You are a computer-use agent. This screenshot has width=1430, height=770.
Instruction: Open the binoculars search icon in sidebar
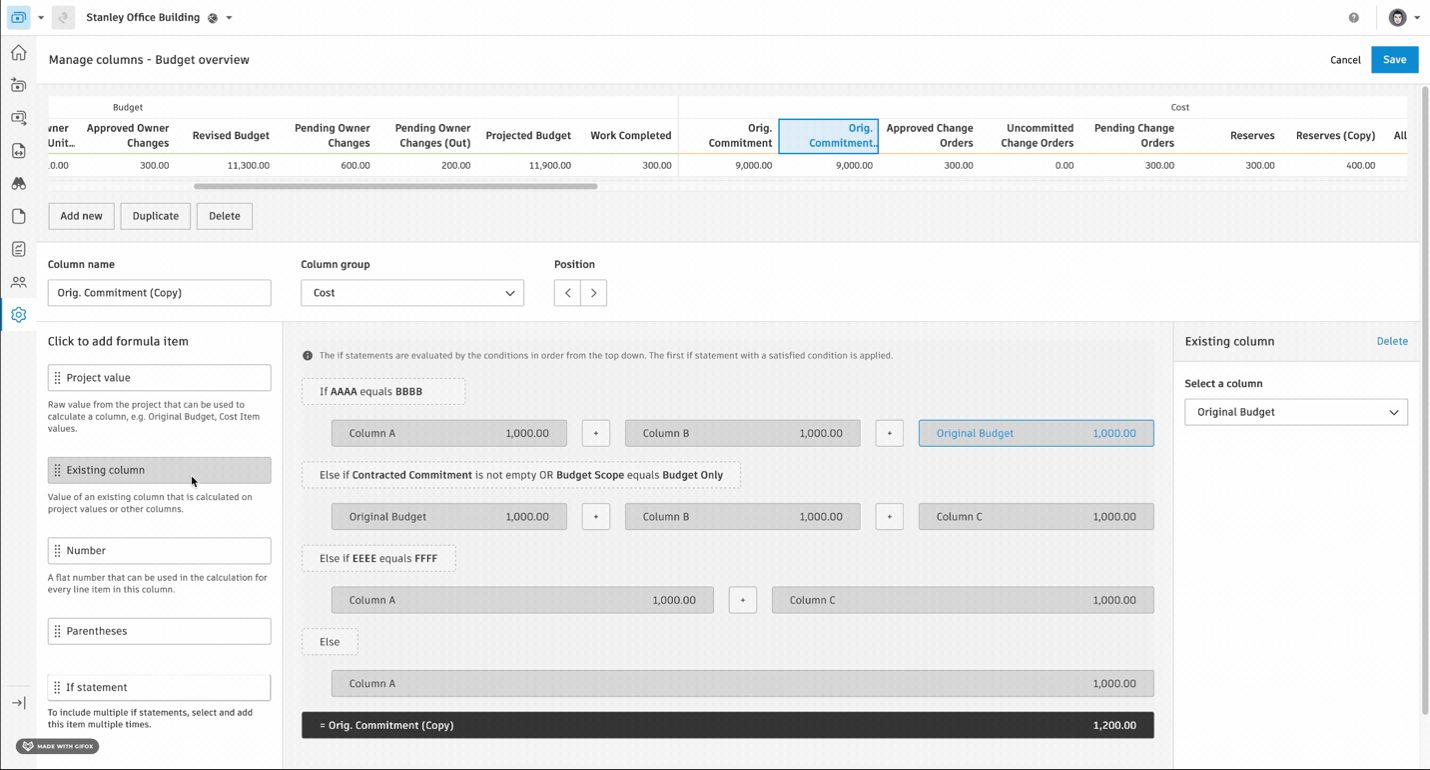pos(18,183)
